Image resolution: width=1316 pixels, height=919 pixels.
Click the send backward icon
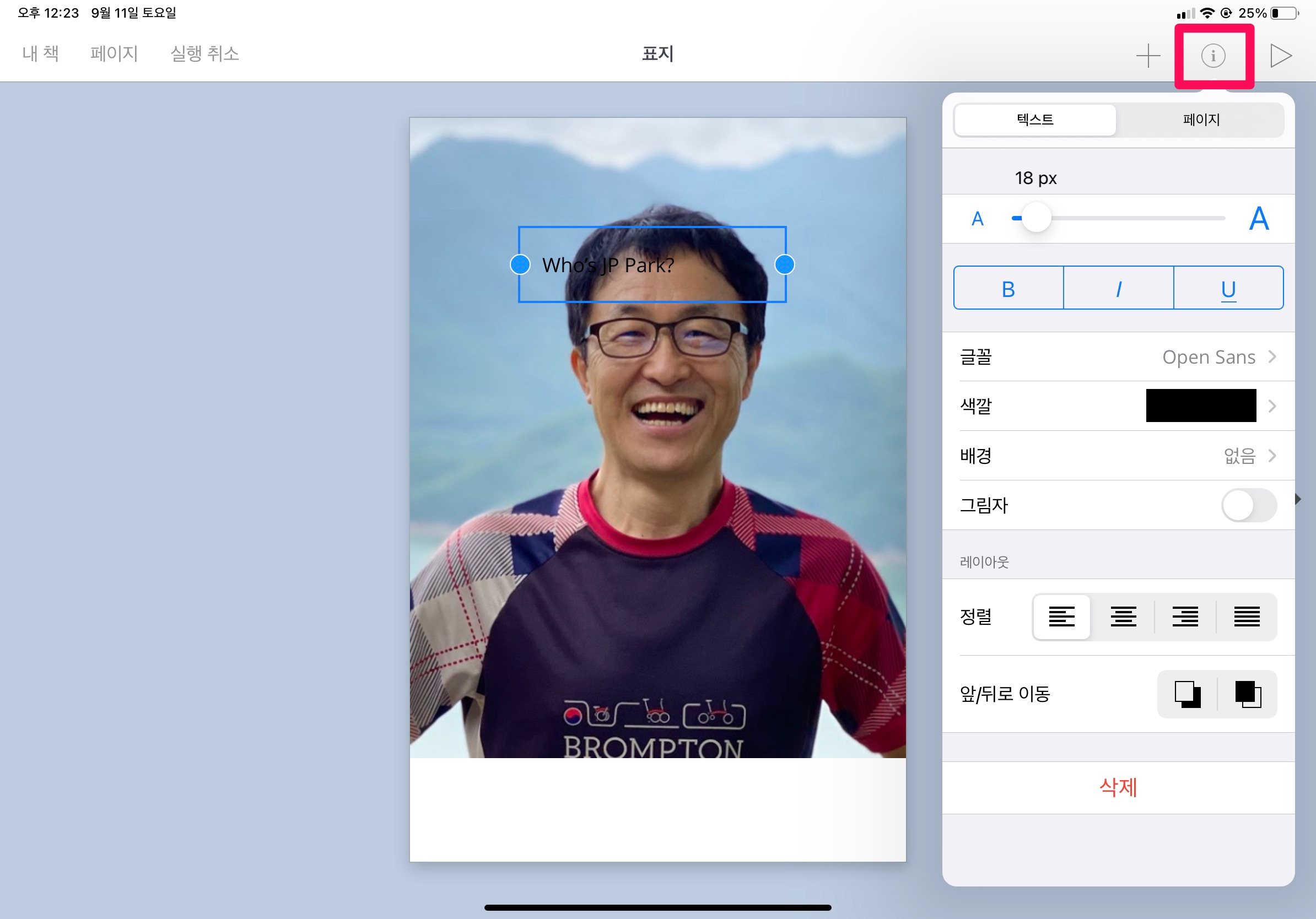point(1187,694)
